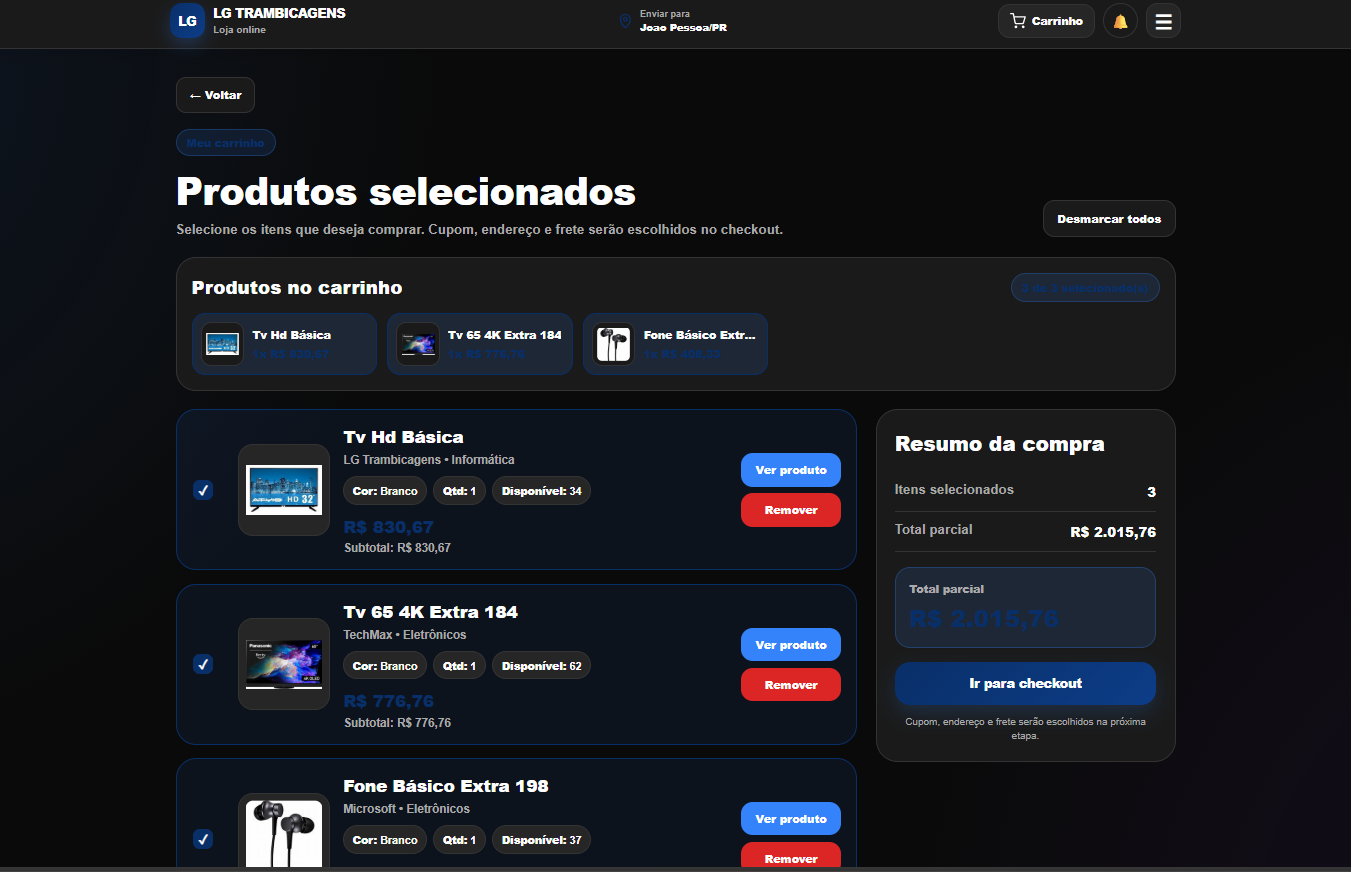The image size is (1351, 872).
Task: Click the Voltar back button
Action: (x=215, y=95)
